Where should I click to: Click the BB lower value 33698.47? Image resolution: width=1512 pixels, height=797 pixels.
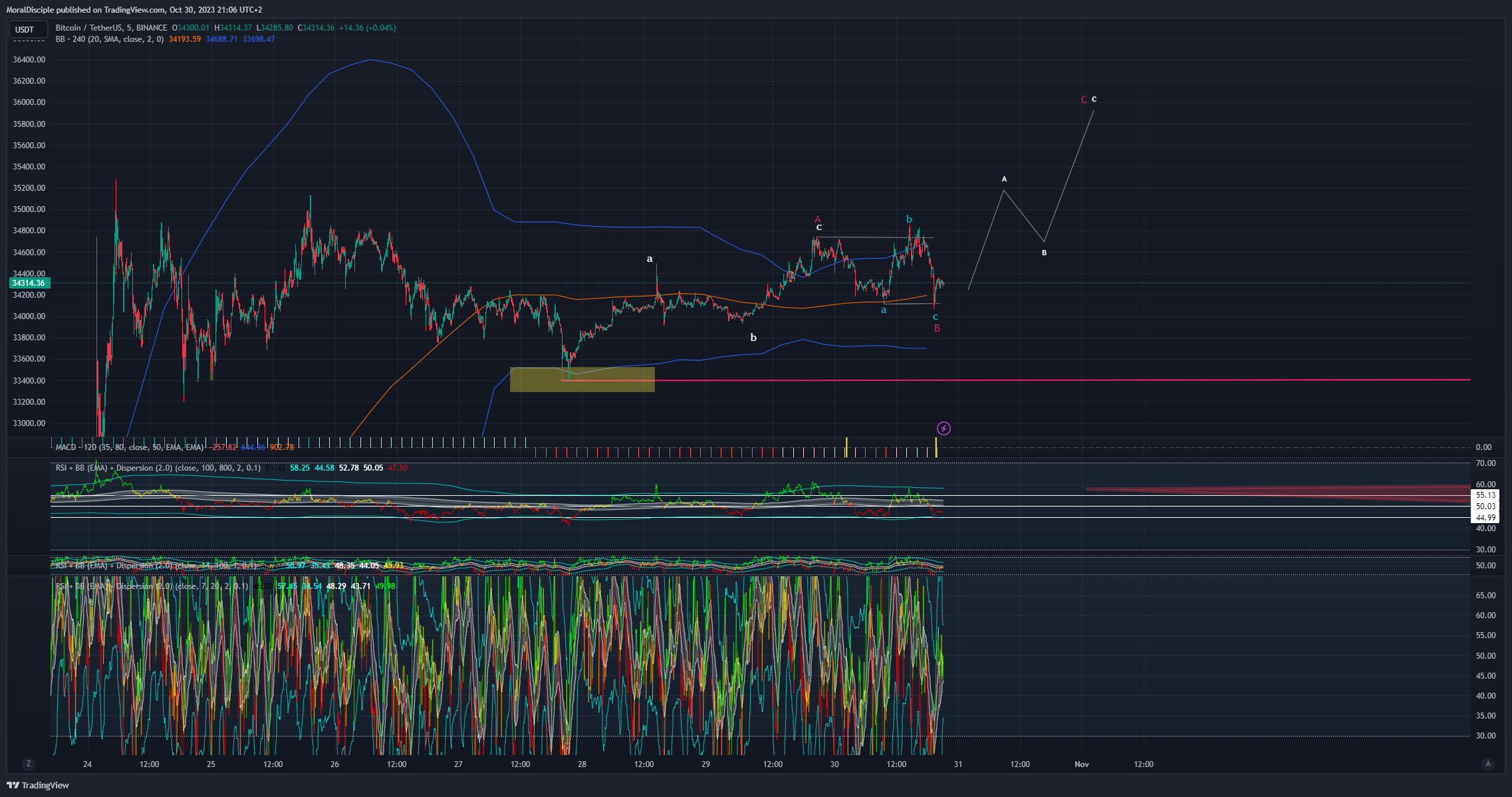tap(259, 39)
